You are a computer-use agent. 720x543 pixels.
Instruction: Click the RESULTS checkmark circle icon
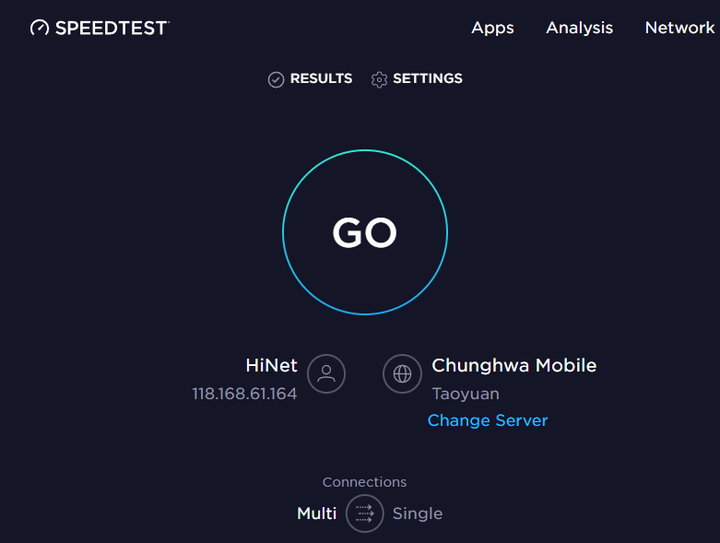(x=276, y=79)
